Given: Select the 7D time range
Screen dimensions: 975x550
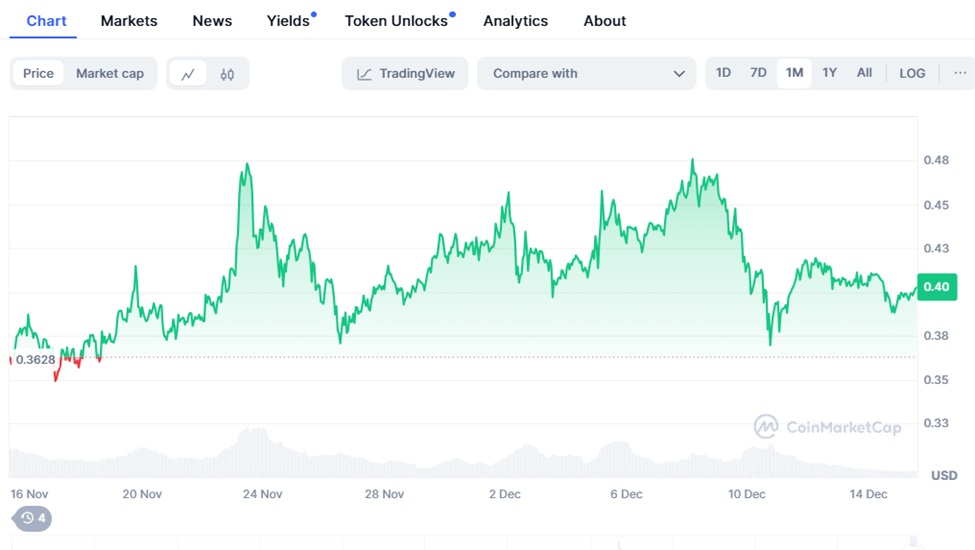Looking at the screenshot, I should coord(758,73).
